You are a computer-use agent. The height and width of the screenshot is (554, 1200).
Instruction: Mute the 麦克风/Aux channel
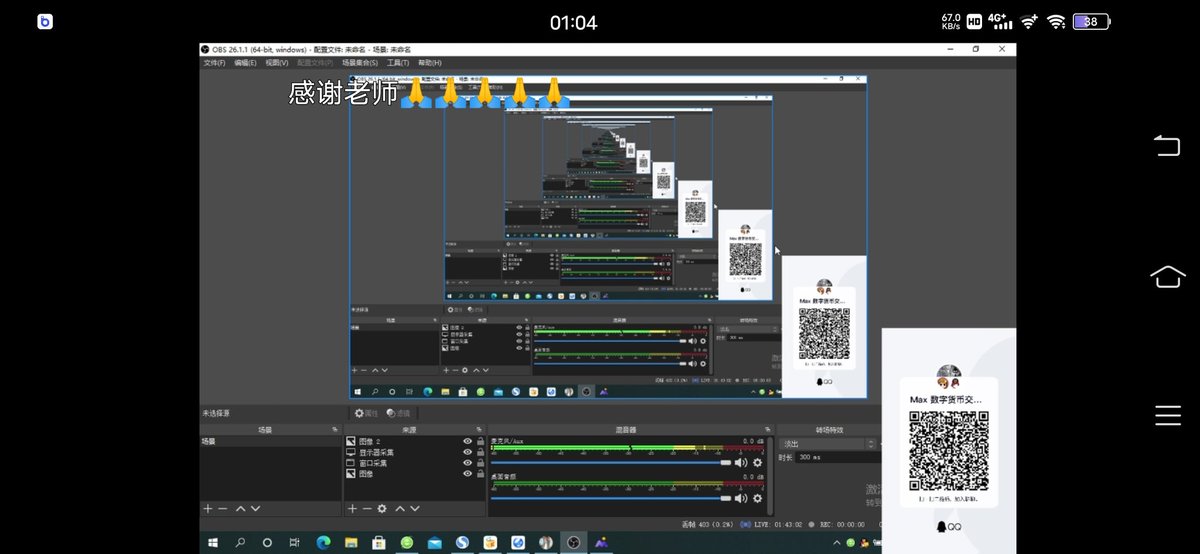pos(741,462)
